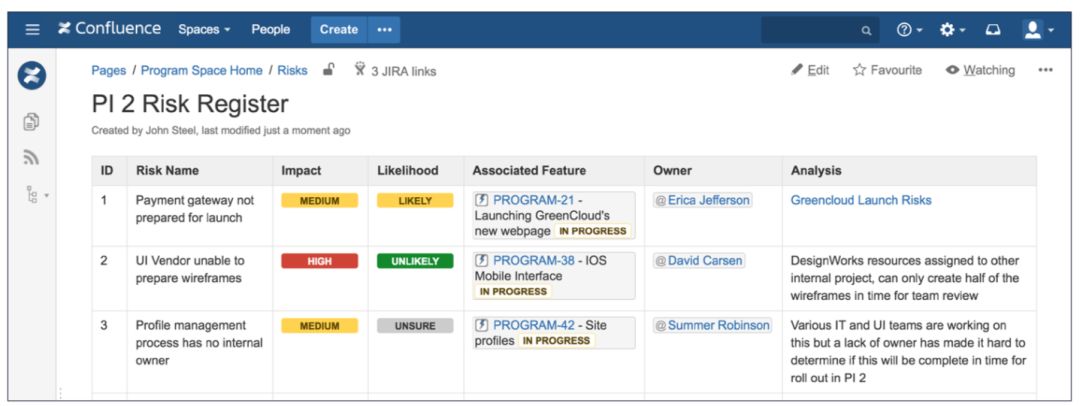Open the space logo in the sidebar

[32, 75]
